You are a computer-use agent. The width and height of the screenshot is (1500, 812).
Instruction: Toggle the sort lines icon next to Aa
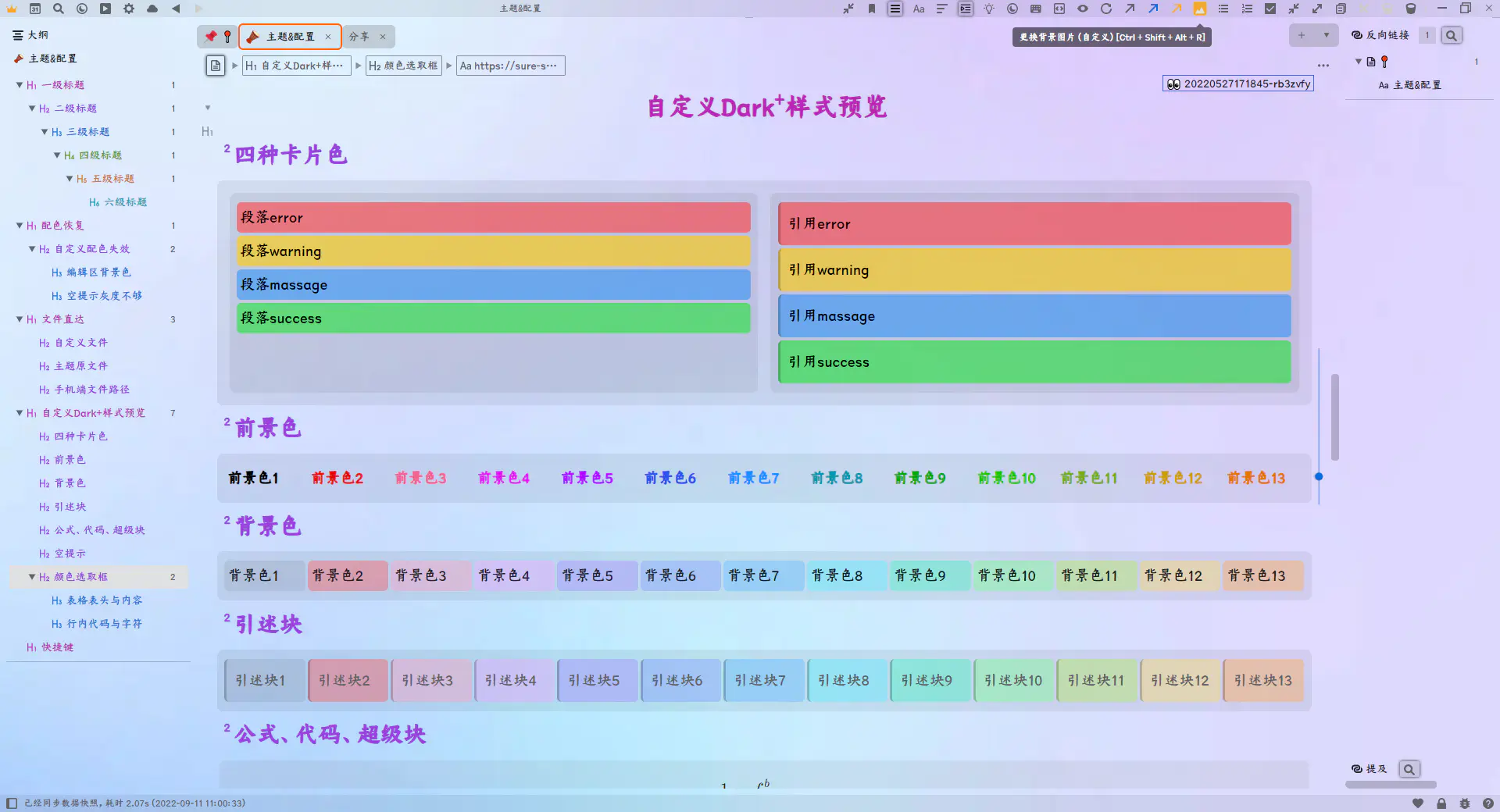pos(942,9)
